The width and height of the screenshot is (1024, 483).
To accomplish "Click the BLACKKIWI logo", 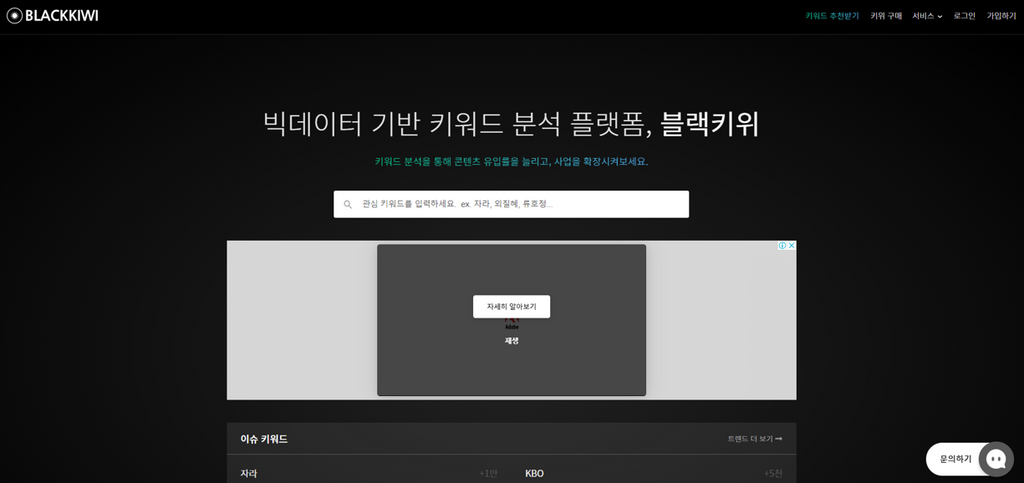I will click(x=52, y=16).
